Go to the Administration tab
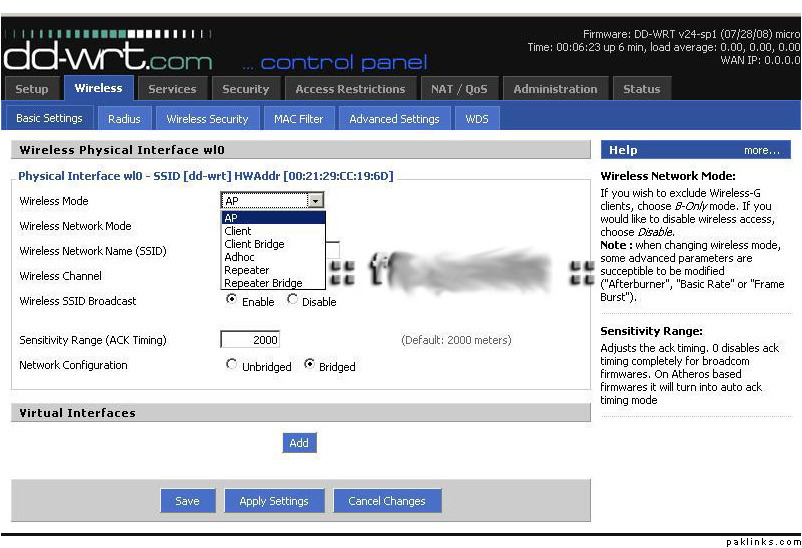 [x=555, y=89]
